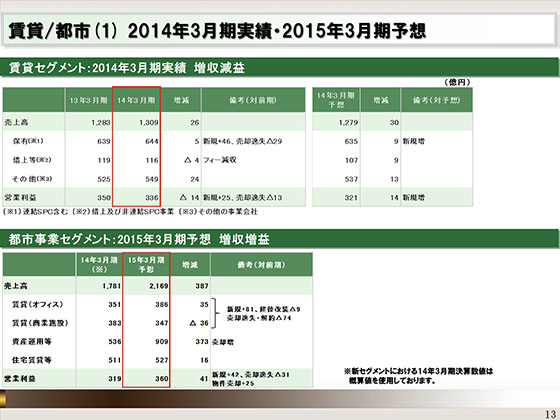Click the note '※新セグメントにおける14年3月期決算数値は'
This screenshot has width=560, height=420.
tap(418, 371)
